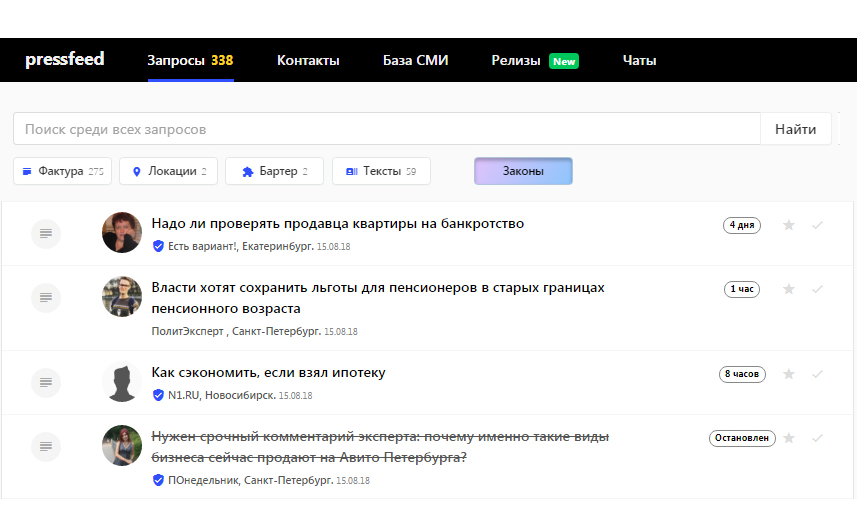Click the pressfeed logo

pos(65,60)
